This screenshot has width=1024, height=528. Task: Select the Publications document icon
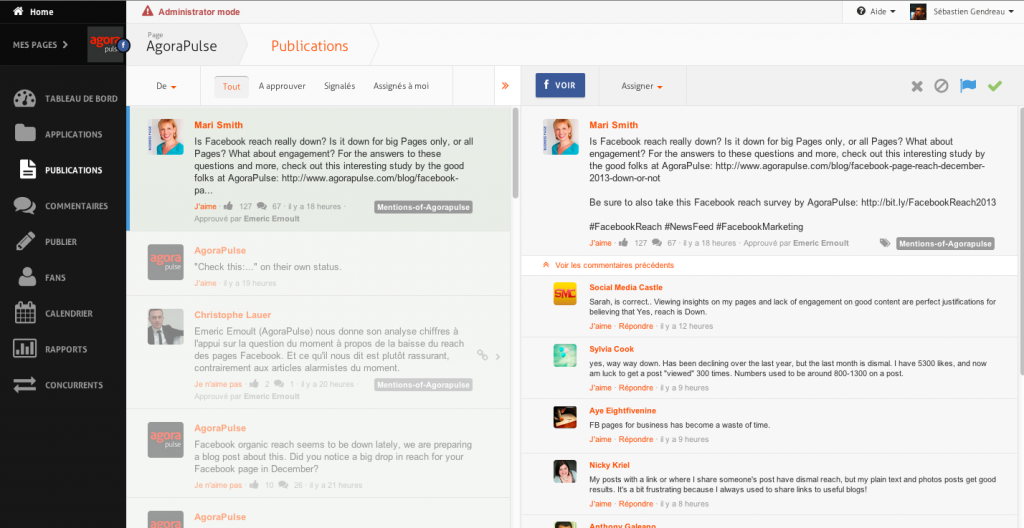27,170
